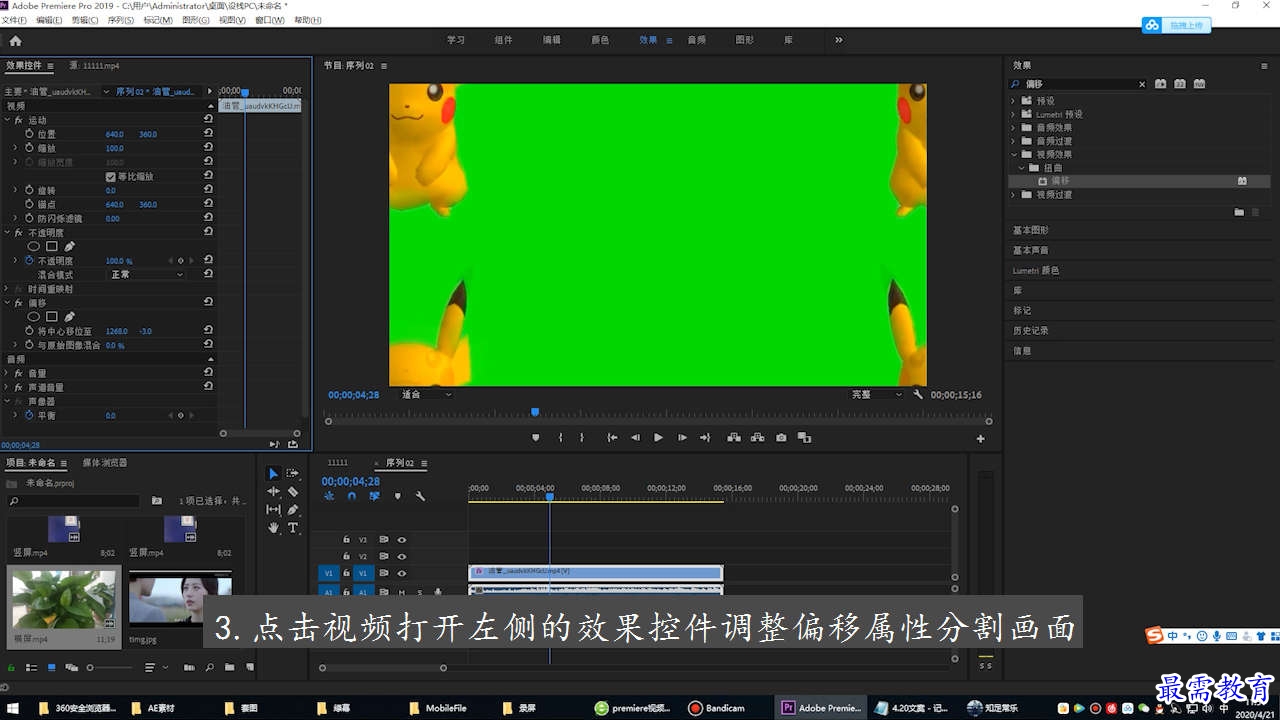Click New Bin icon in Effects panel
This screenshot has height=720, width=1280.
1239,212
